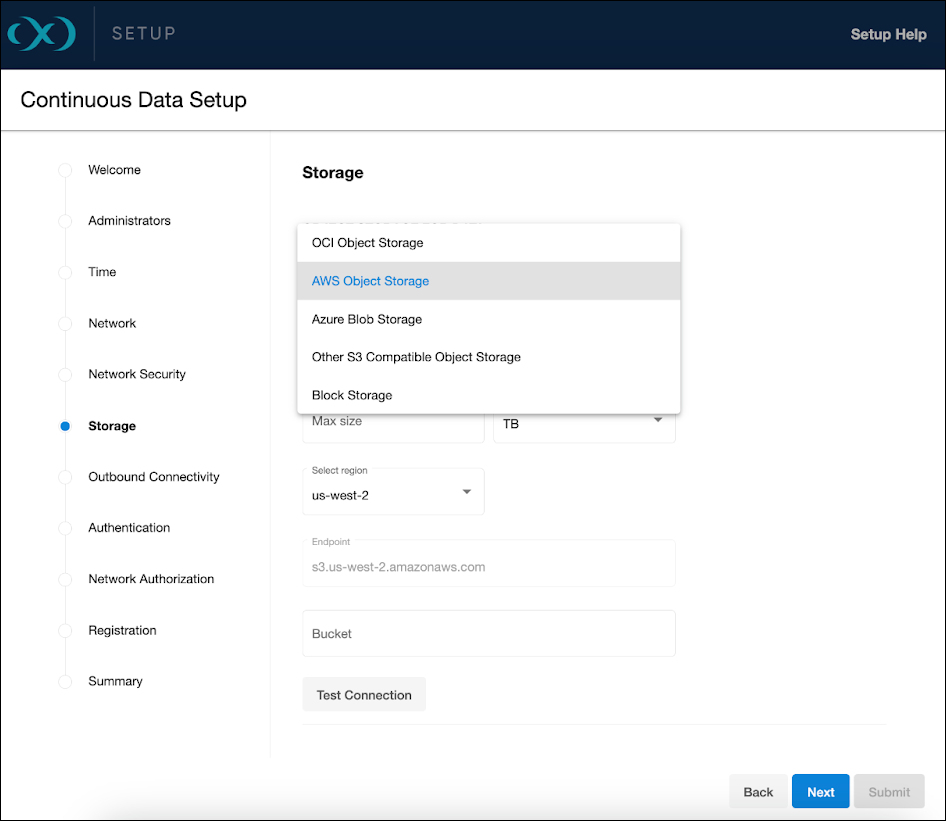Image resolution: width=946 pixels, height=821 pixels.
Task: Click inside the Bucket input field
Action: pyautogui.click(x=488, y=633)
